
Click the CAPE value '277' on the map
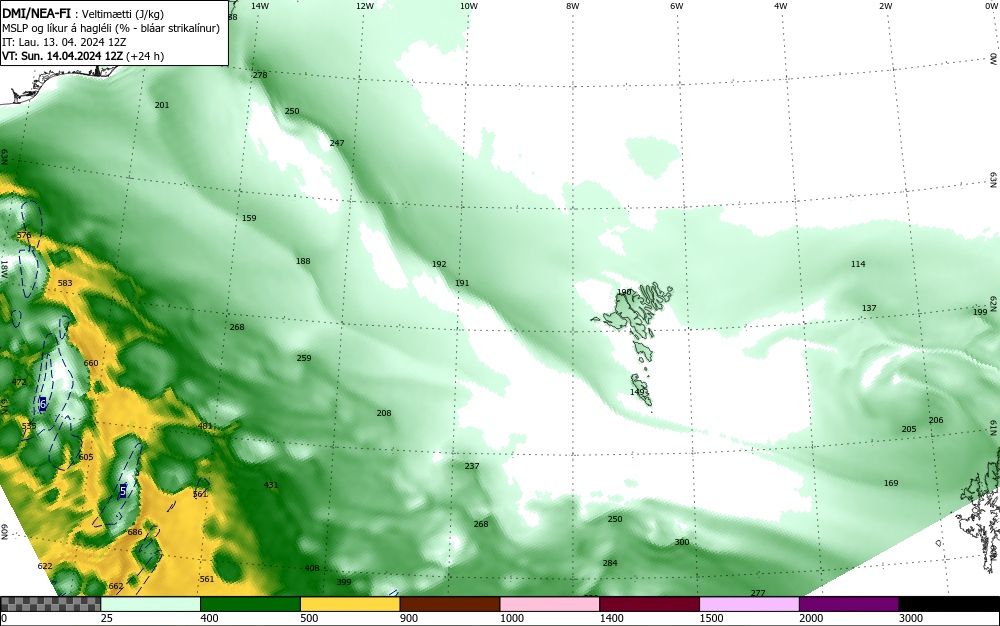click(x=758, y=593)
